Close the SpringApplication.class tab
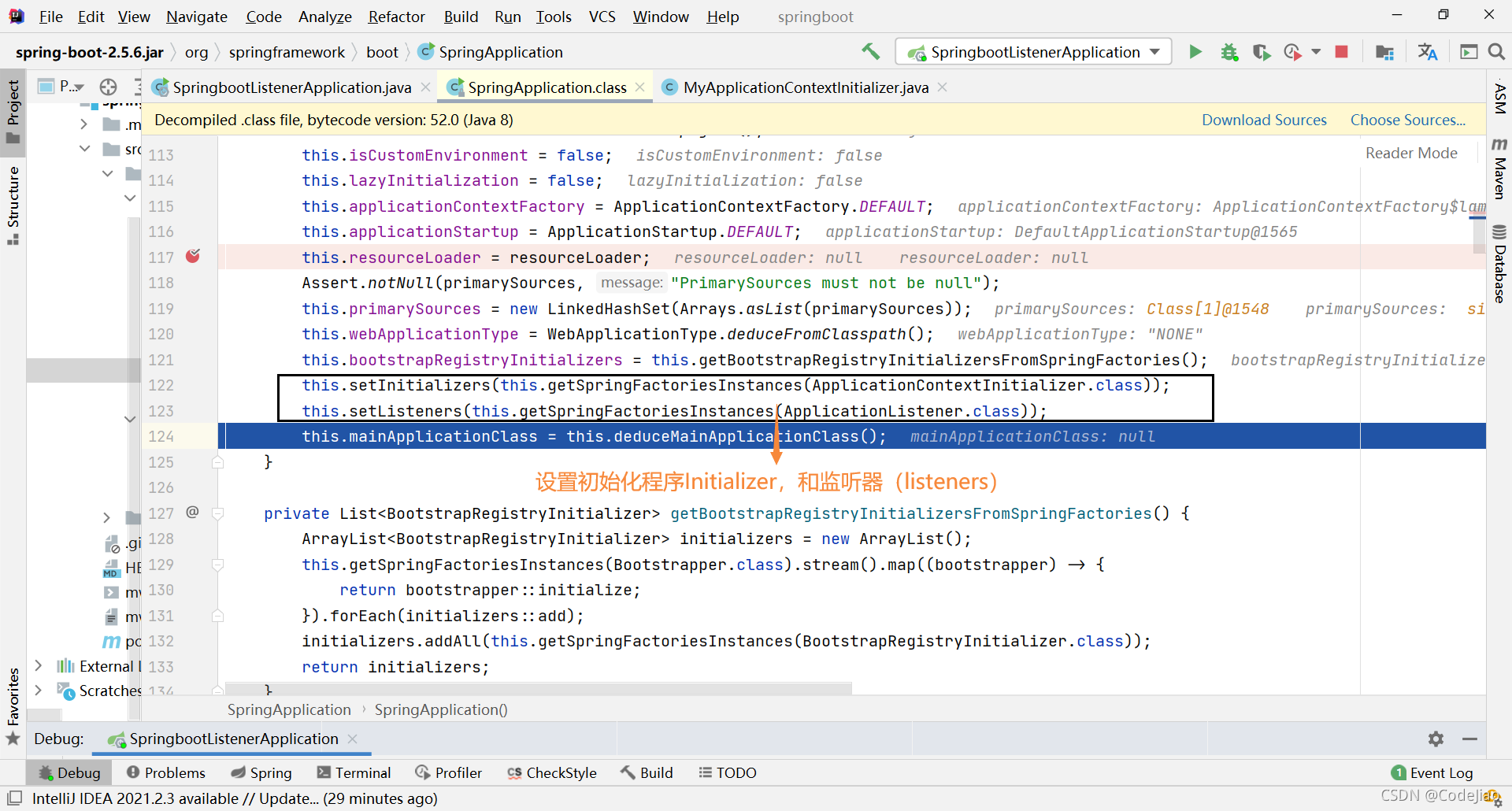 640,87
